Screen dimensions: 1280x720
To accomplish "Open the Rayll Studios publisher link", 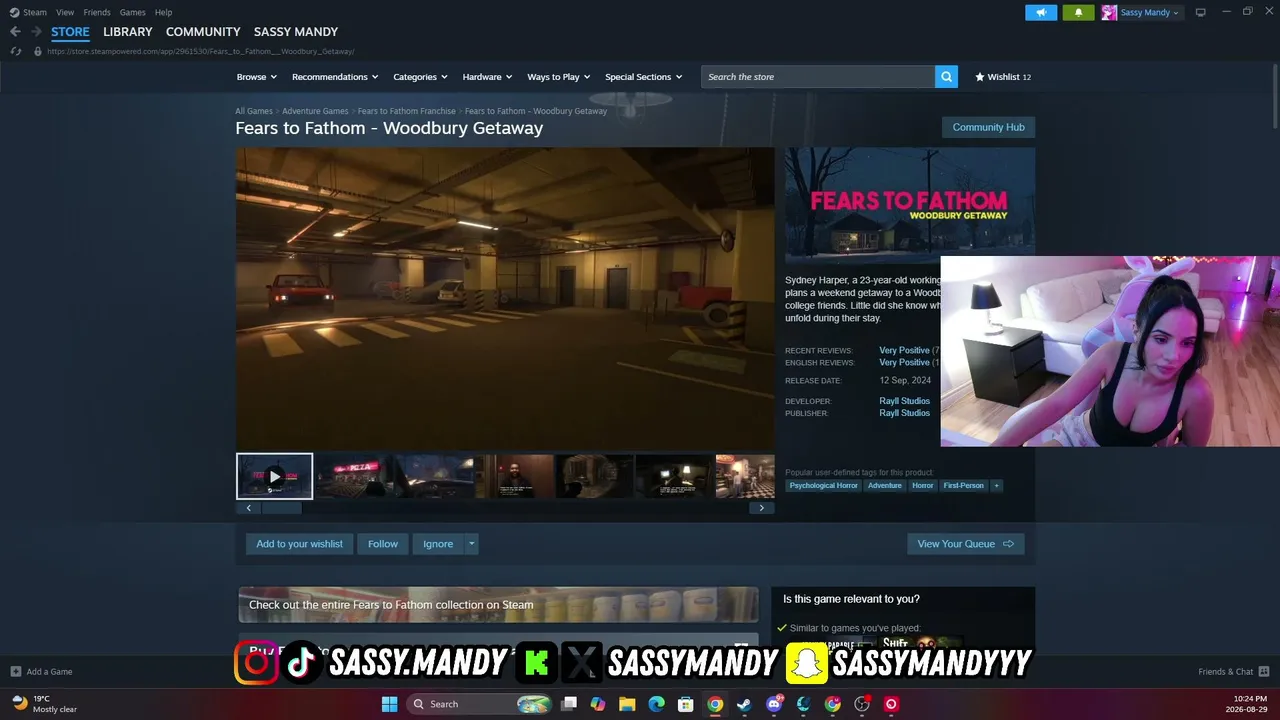I will click(x=904, y=413).
